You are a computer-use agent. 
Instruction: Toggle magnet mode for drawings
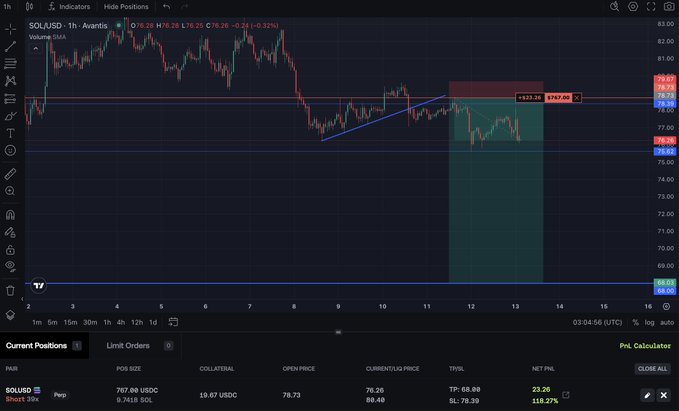pos(10,215)
